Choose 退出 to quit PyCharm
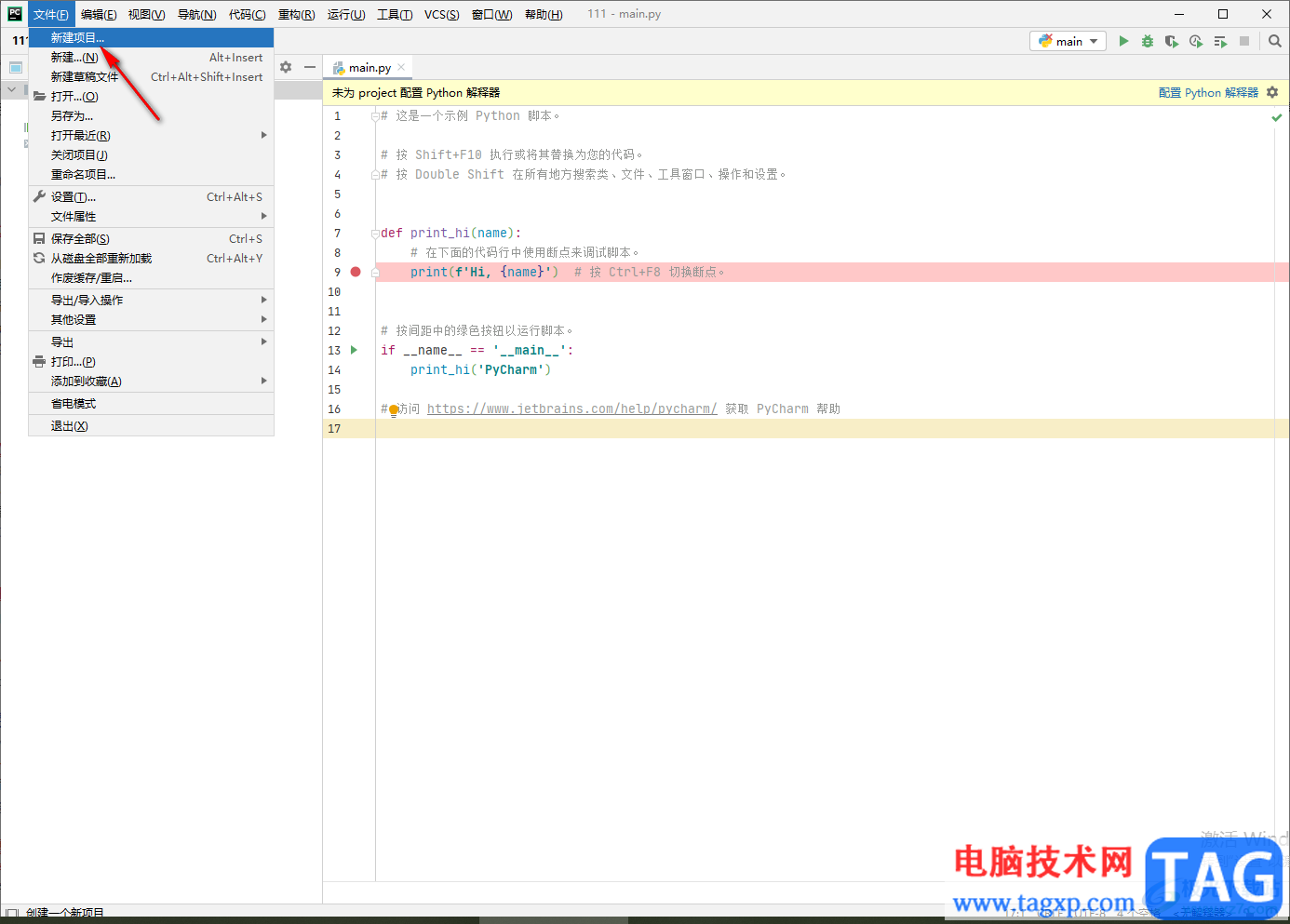The image size is (1290, 924). (x=151, y=426)
